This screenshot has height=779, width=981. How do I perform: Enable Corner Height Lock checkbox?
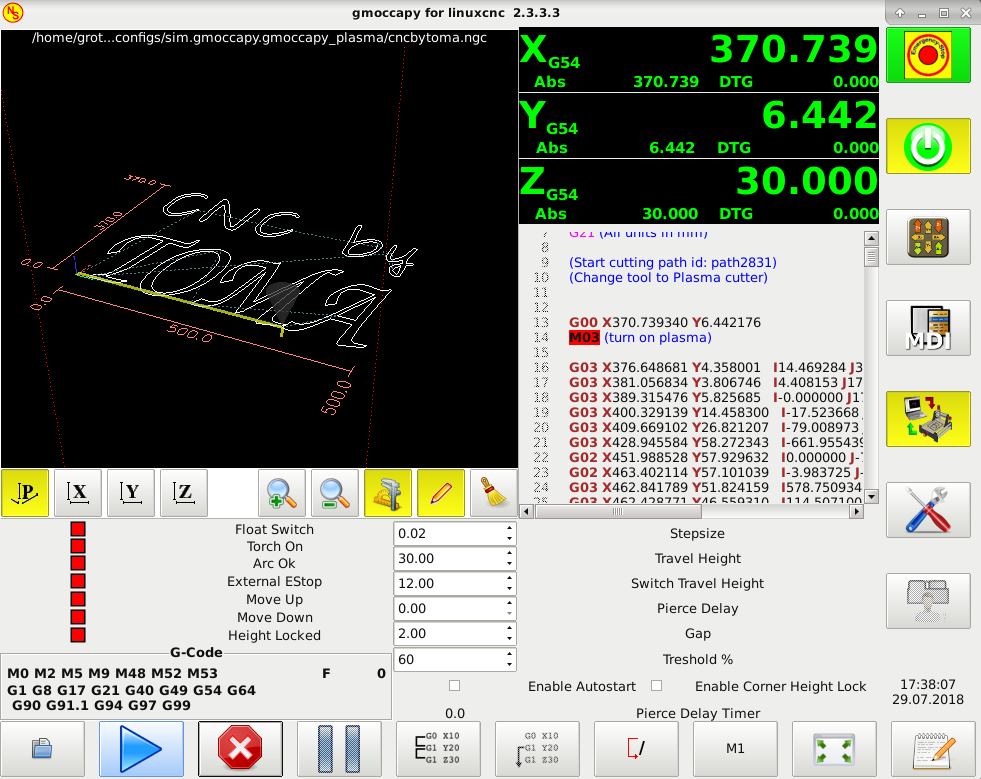656,686
